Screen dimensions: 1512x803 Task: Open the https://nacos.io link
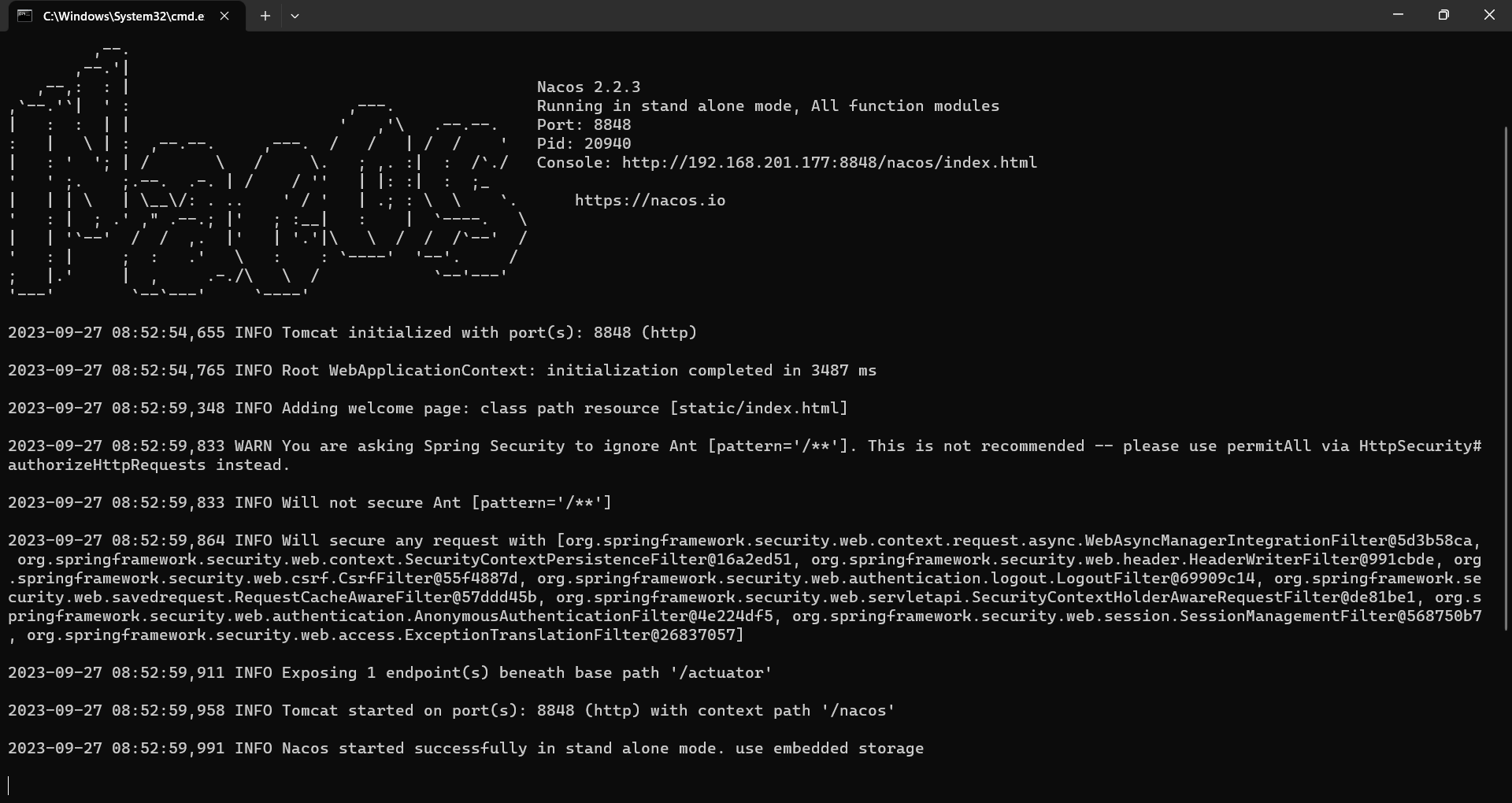coord(650,201)
